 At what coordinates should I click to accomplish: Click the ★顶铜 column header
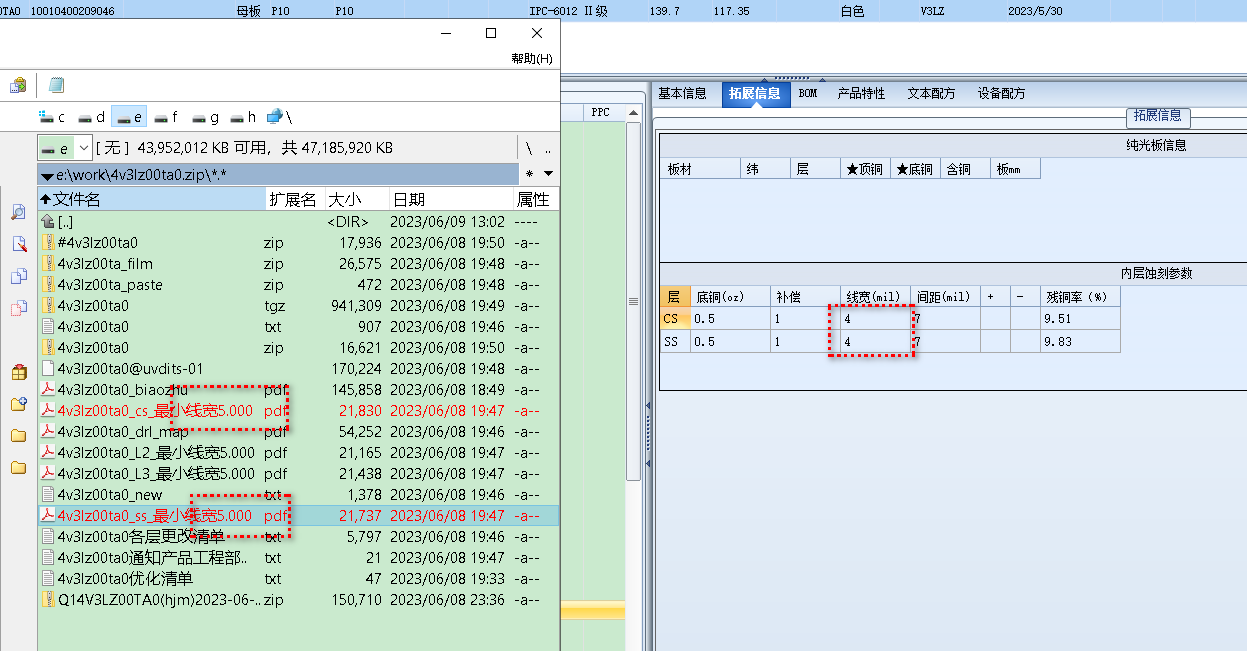[865, 169]
